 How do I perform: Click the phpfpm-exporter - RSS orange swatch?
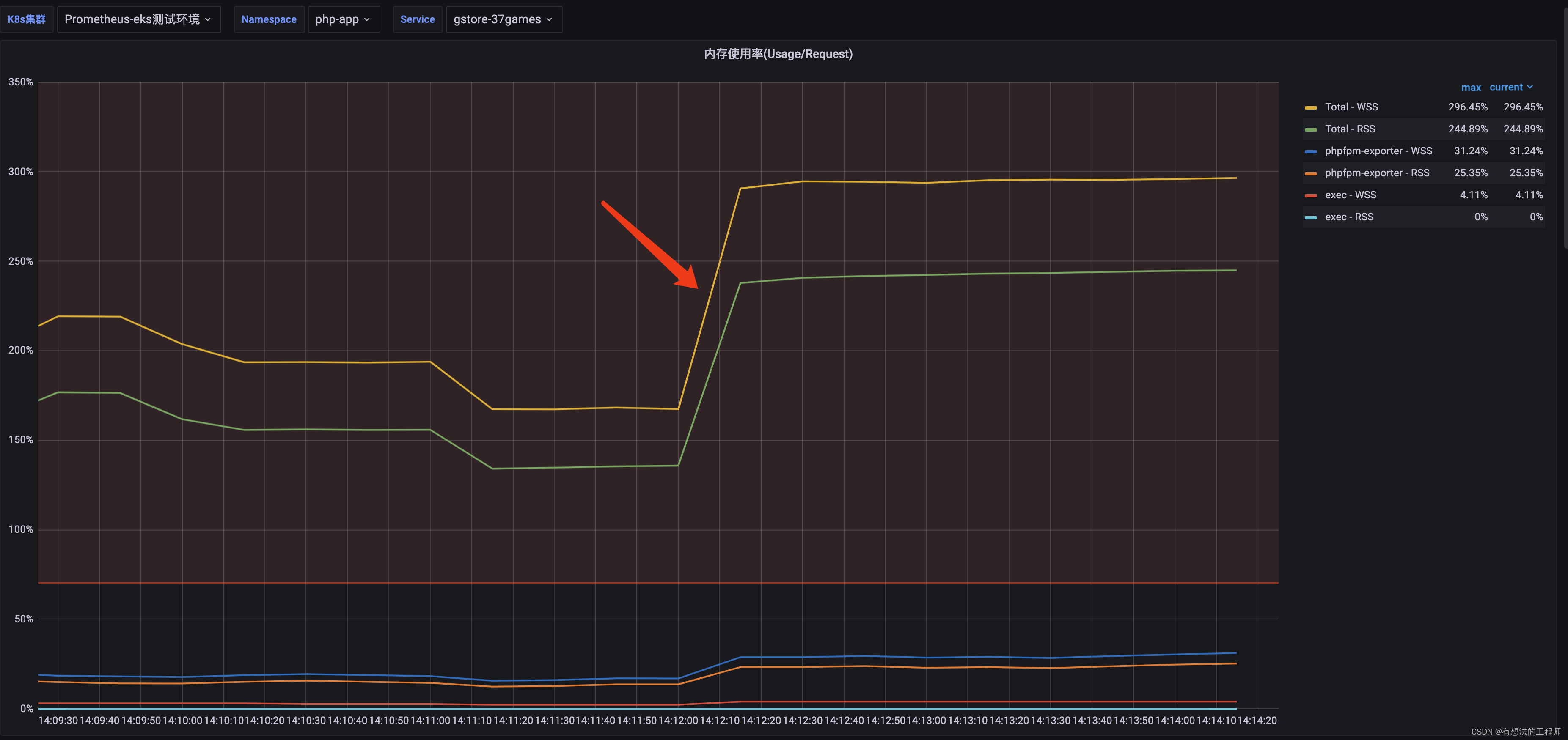click(1310, 173)
